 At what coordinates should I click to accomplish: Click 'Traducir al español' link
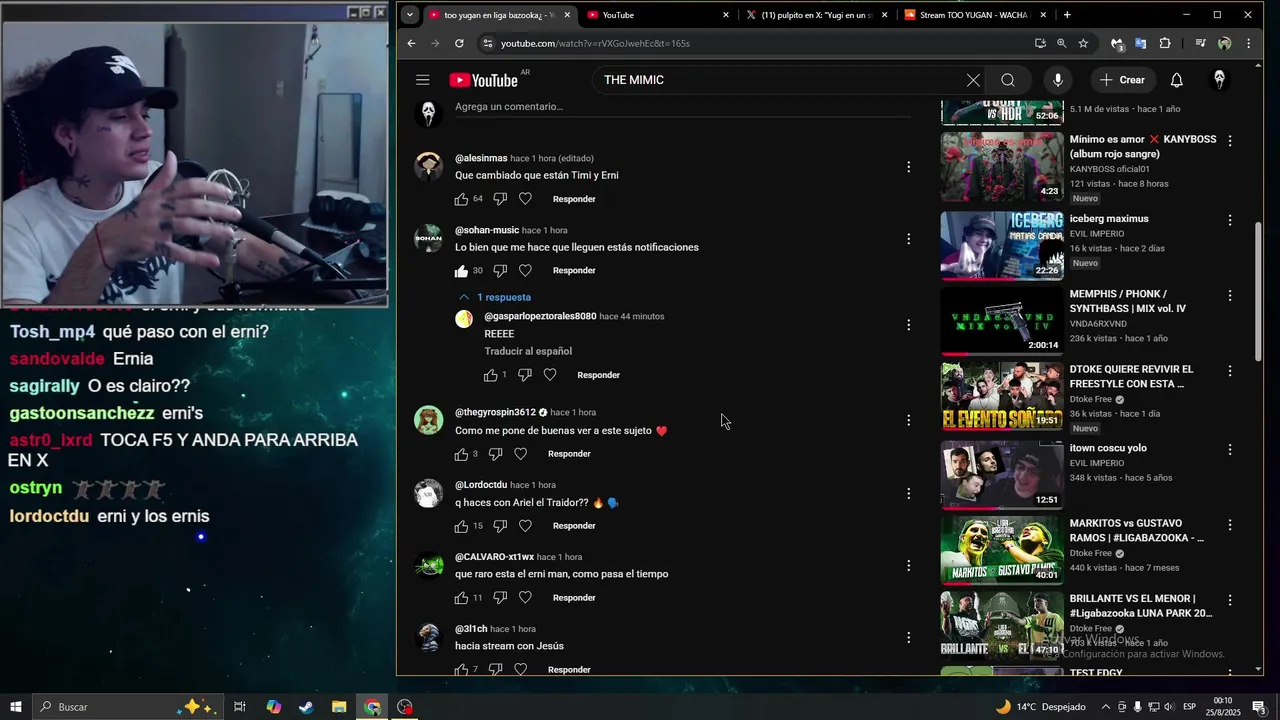[x=528, y=351]
